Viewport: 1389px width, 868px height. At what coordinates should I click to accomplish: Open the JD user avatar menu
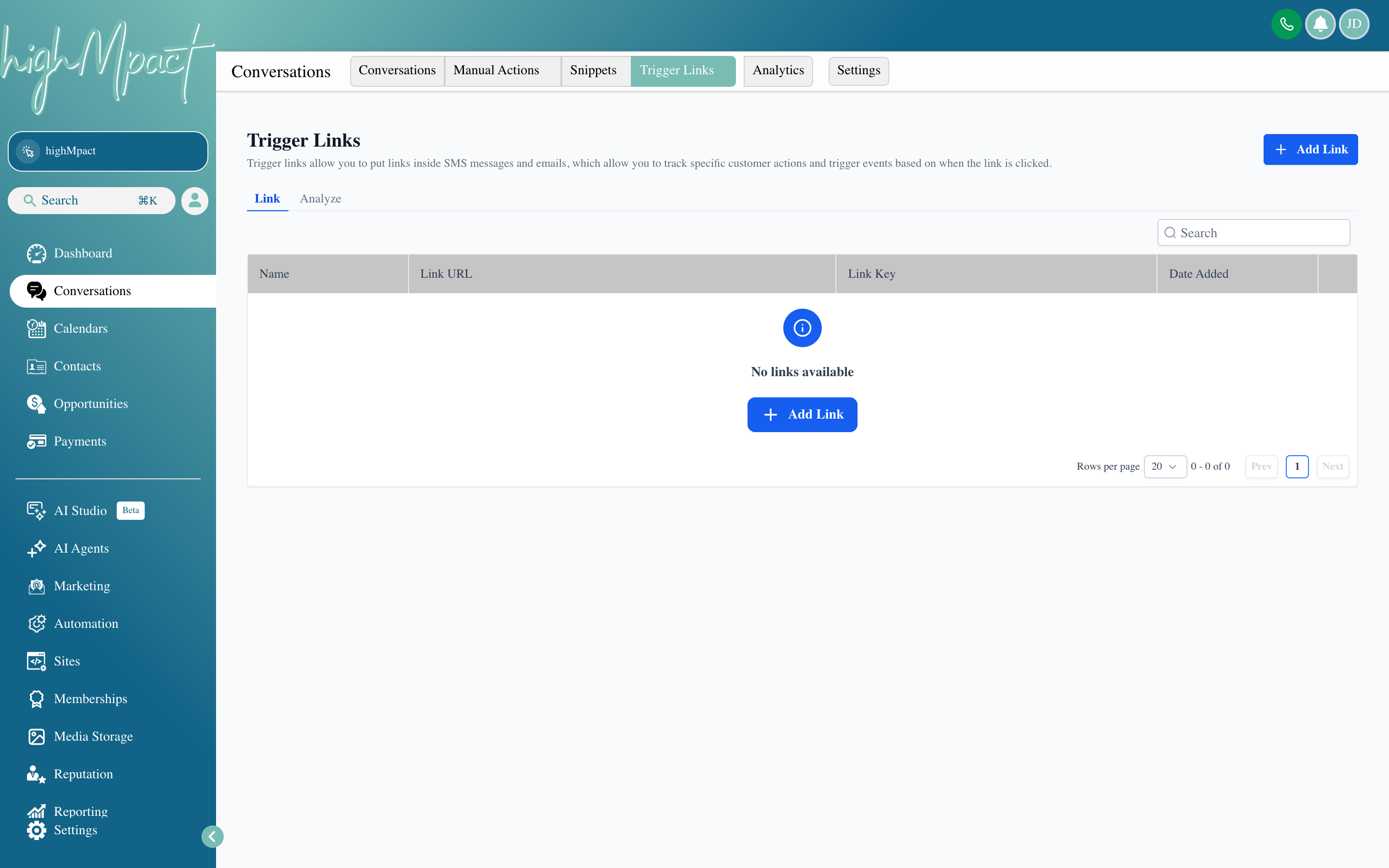coord(1354,24)
